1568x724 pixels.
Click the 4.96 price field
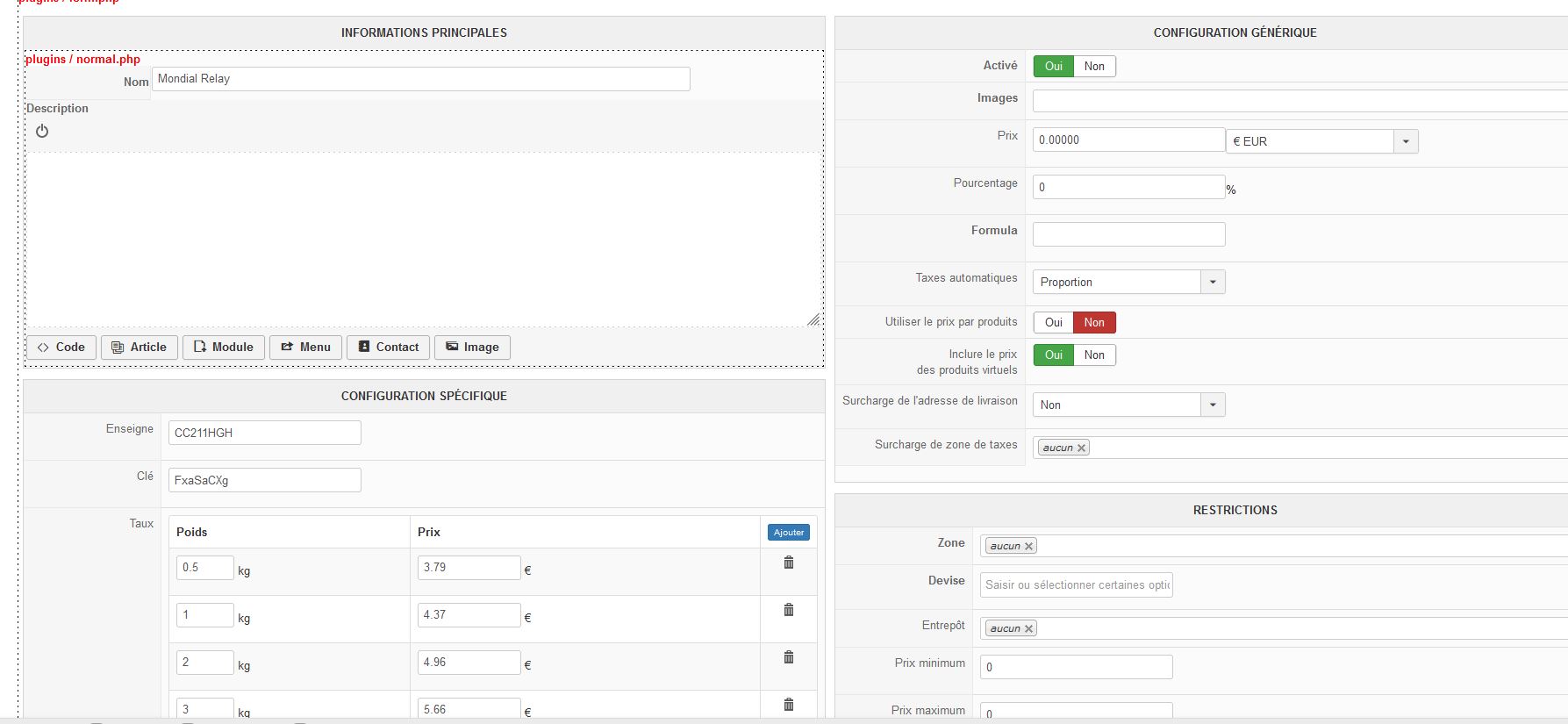point(469,663)
